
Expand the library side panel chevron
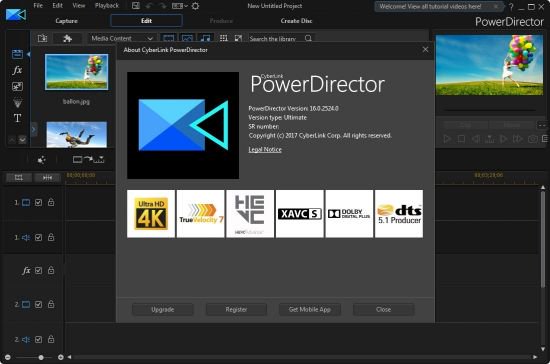coord(34,129)
